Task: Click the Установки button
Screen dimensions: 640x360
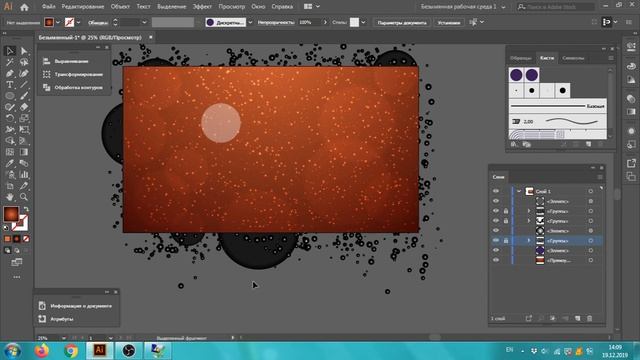Action: tap(449, 22)
